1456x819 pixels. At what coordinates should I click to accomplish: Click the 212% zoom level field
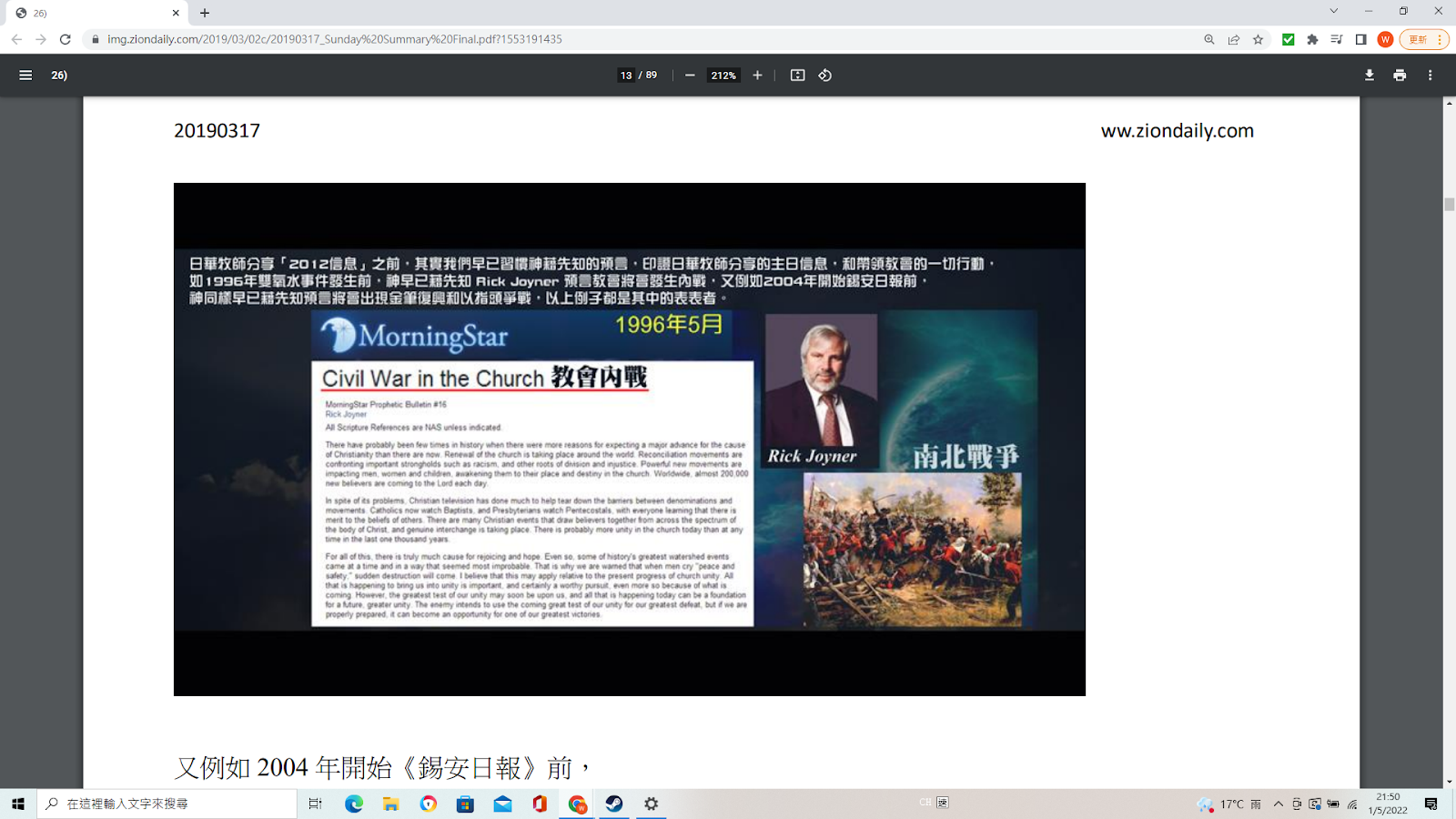[x=723, y=76]
